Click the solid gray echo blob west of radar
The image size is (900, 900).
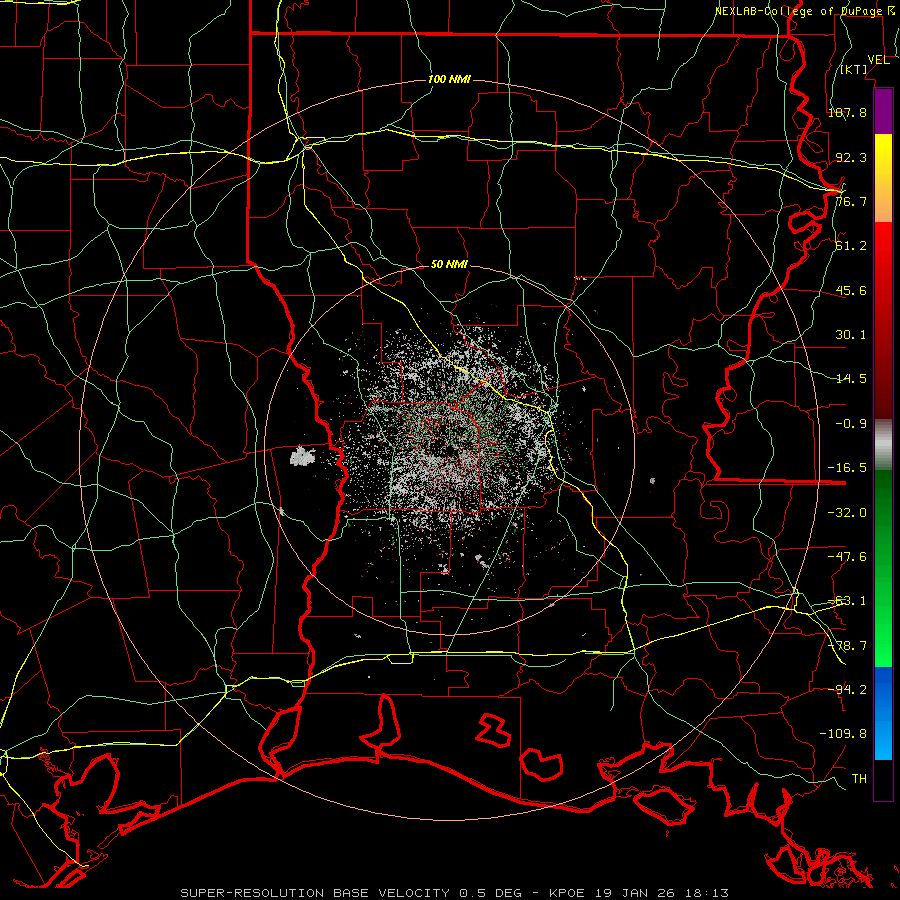click(302, 456)
